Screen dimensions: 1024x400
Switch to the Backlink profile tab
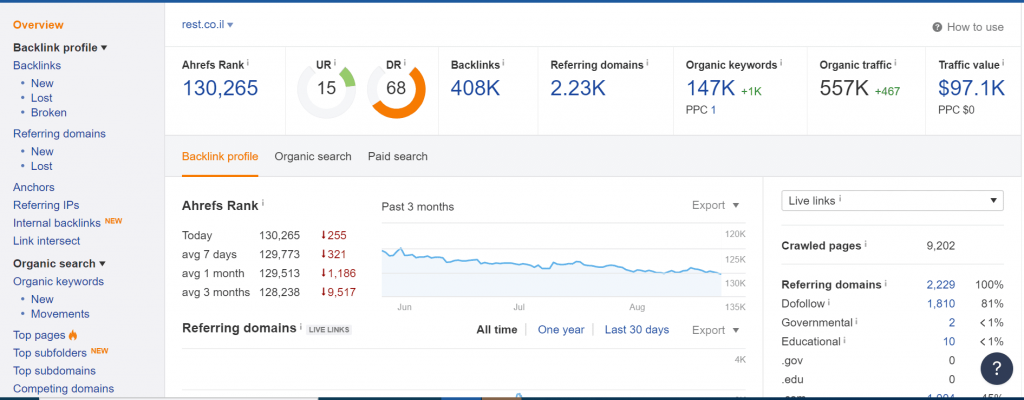(220, 156)
